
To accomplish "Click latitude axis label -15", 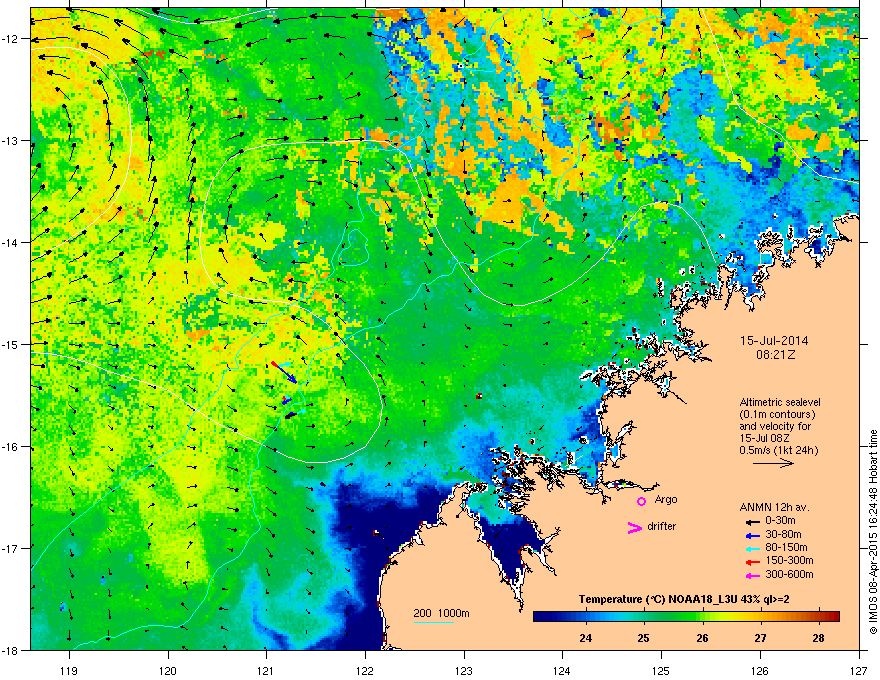I will [11, 344].
